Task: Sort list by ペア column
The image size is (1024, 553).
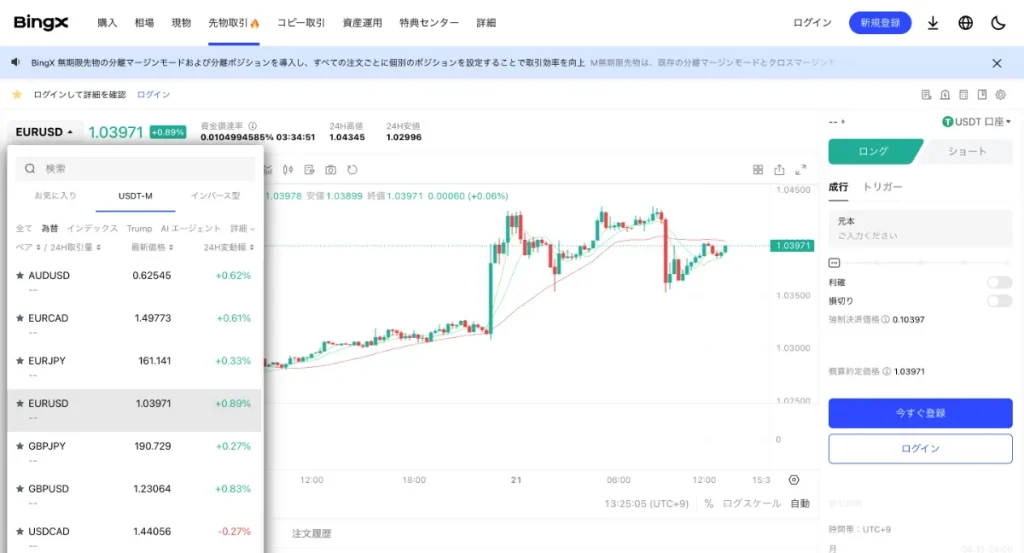Action: click(x=28, y=247)
